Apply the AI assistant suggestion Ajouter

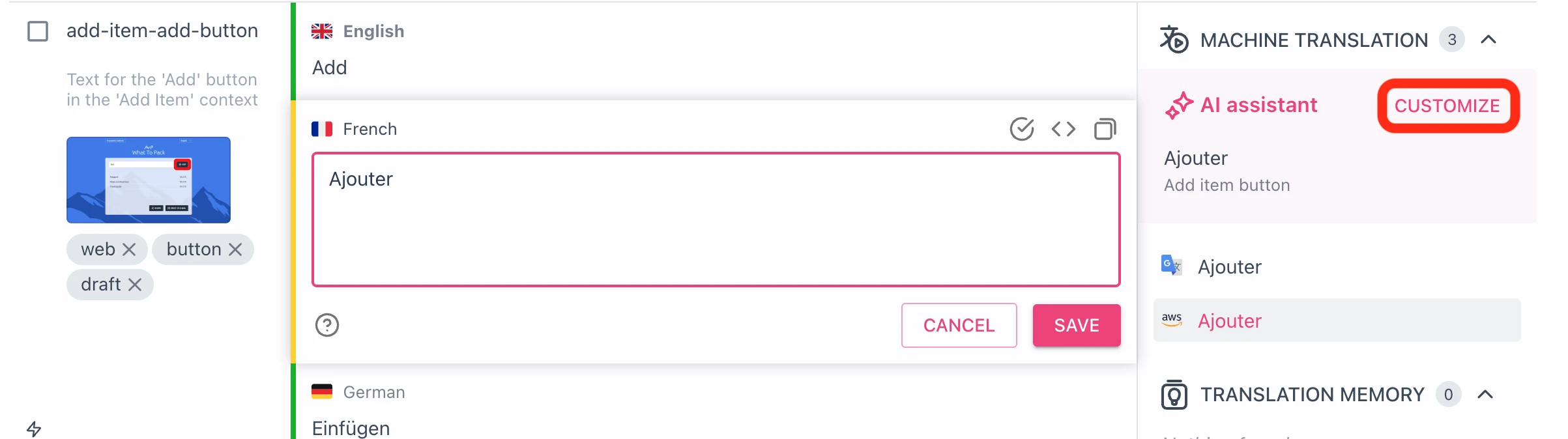pos(1196,158)
